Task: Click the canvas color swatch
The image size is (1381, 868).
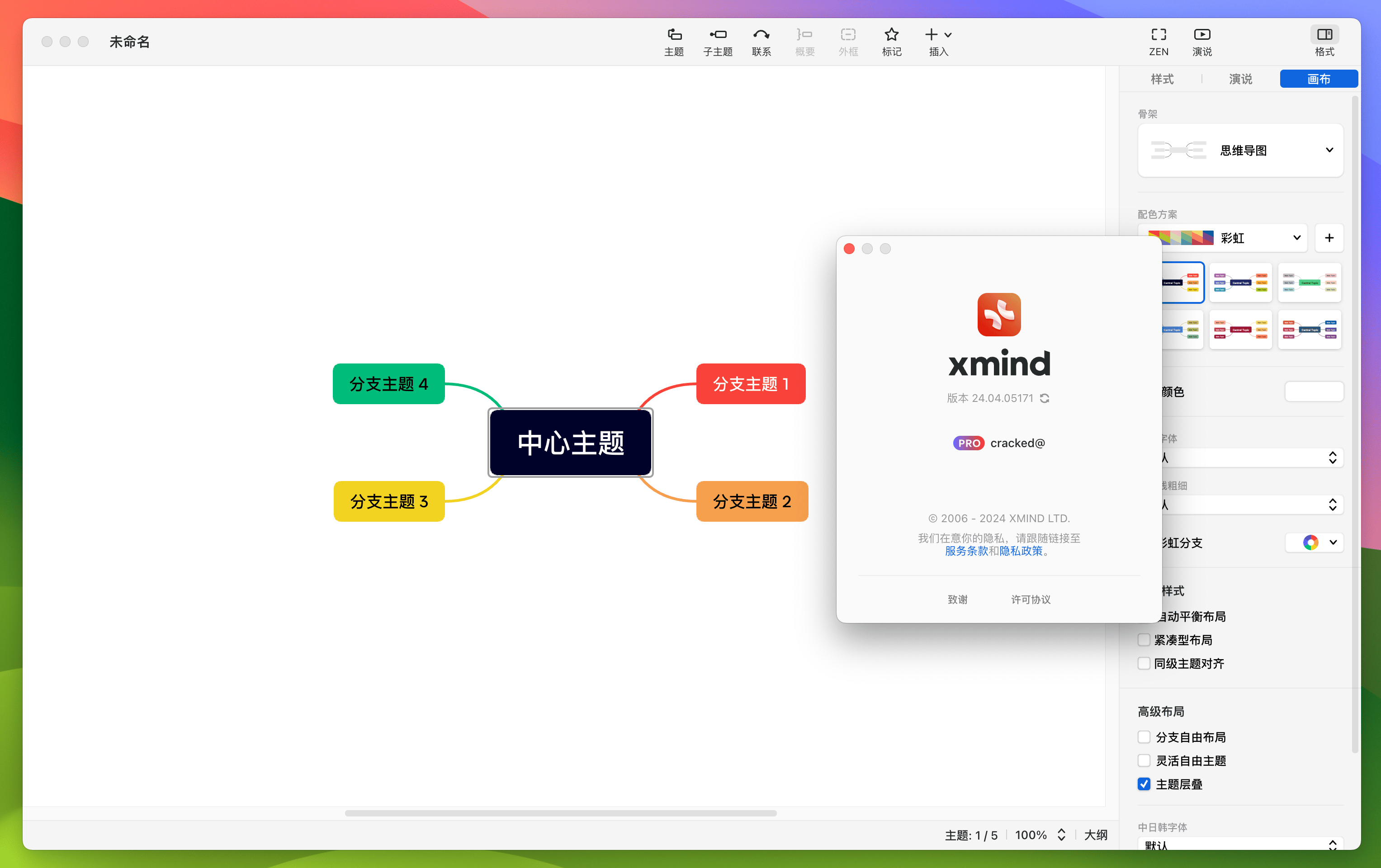Action: point(1314,392)
